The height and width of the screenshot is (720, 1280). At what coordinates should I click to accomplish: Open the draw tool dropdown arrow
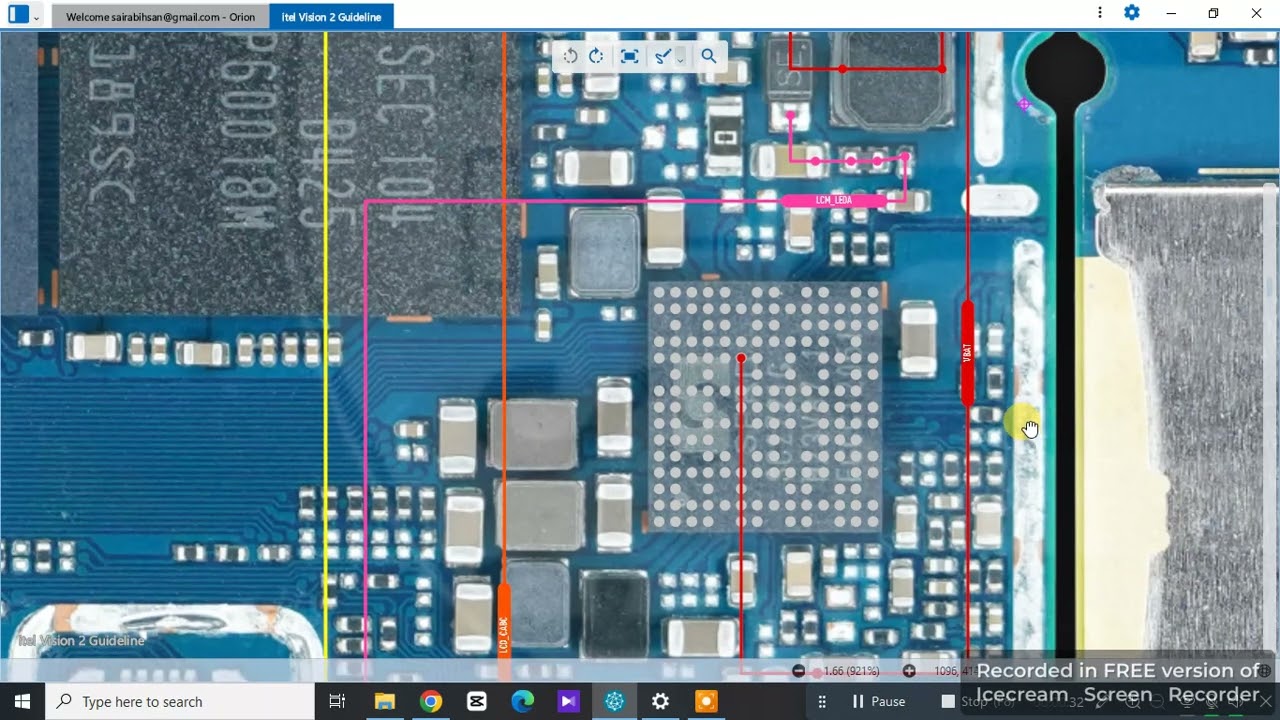680,58
